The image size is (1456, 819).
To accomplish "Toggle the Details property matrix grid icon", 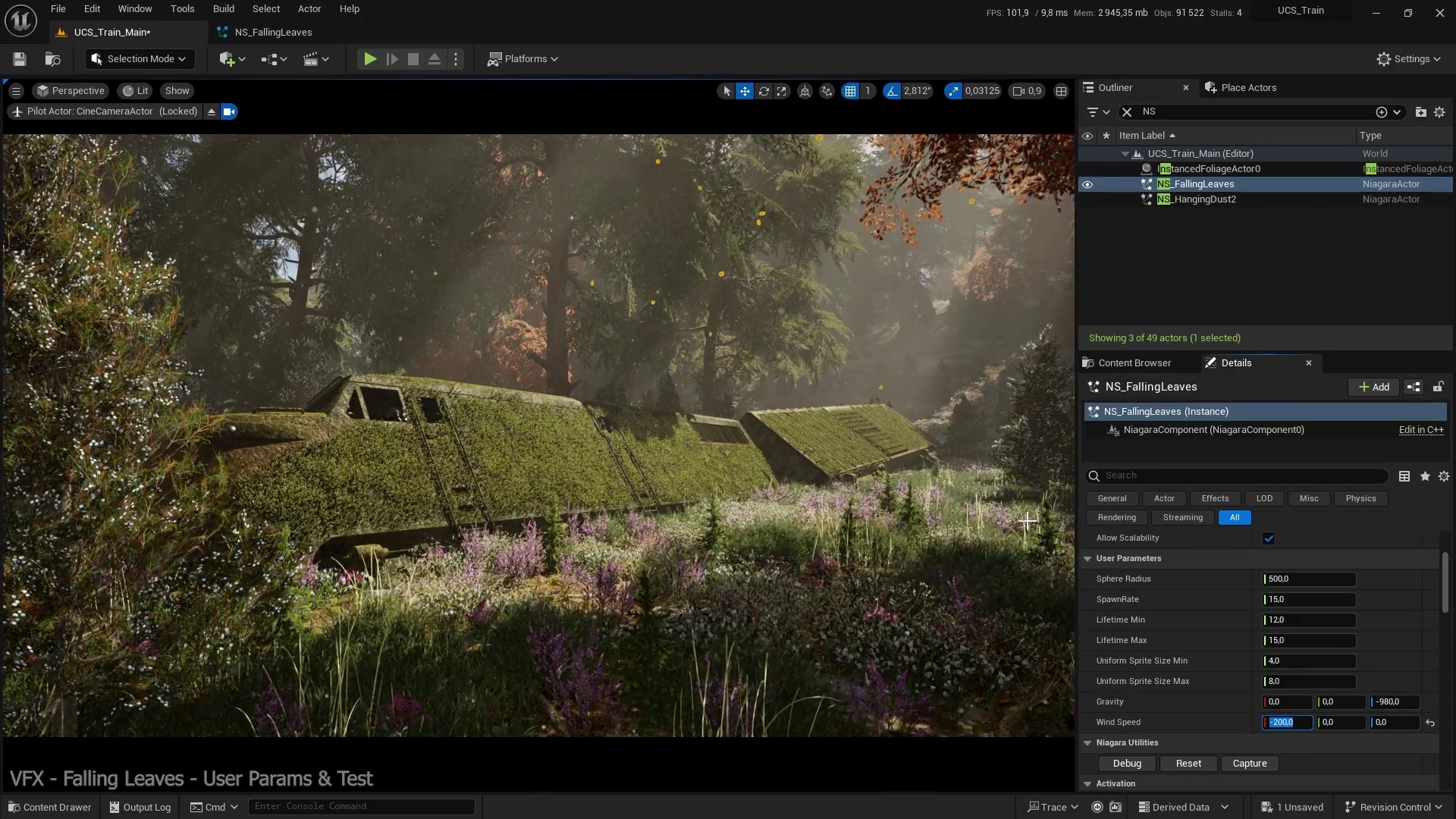I will coord(1404,476).
